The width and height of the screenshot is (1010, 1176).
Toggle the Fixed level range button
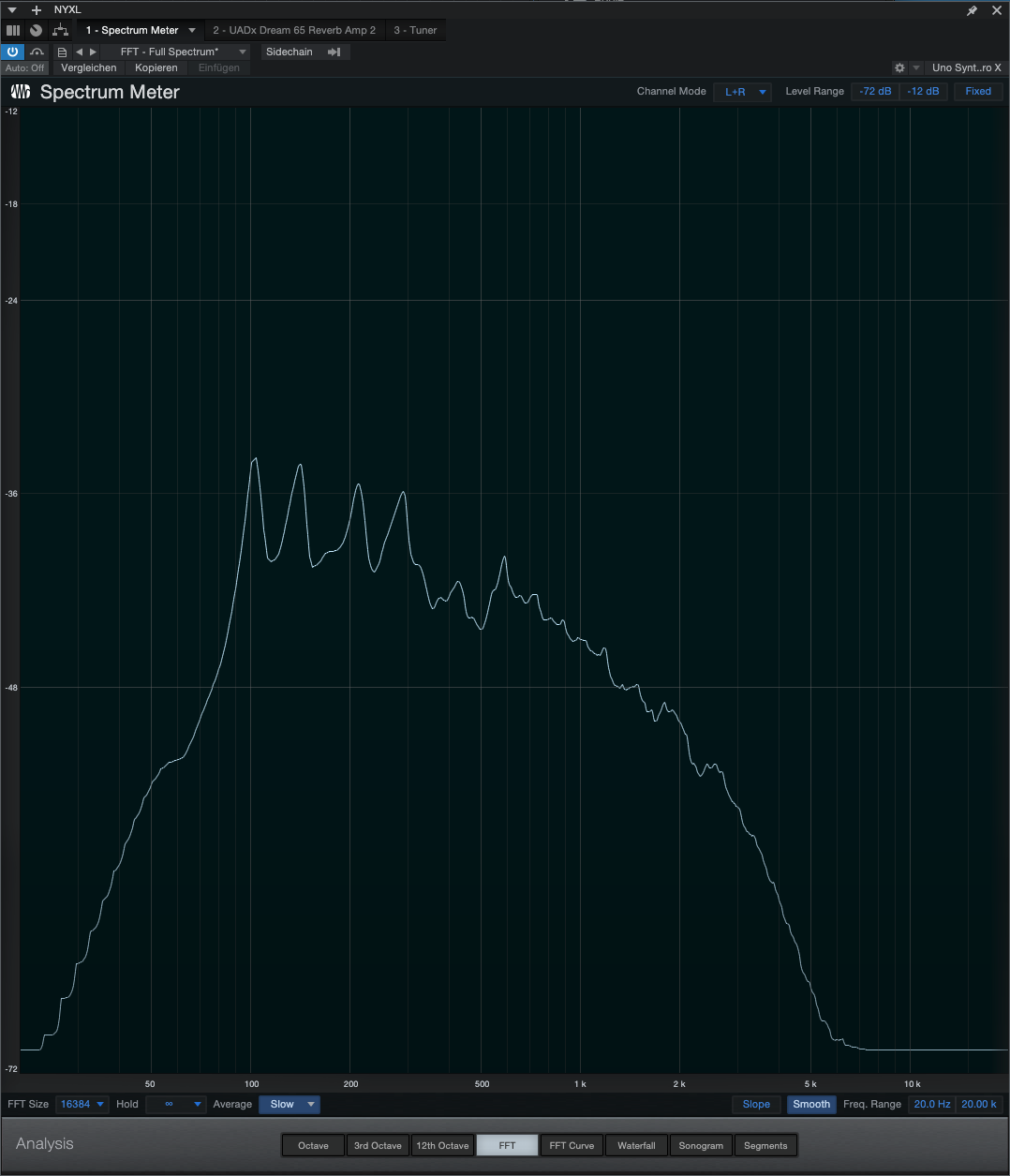coord(978,92)
